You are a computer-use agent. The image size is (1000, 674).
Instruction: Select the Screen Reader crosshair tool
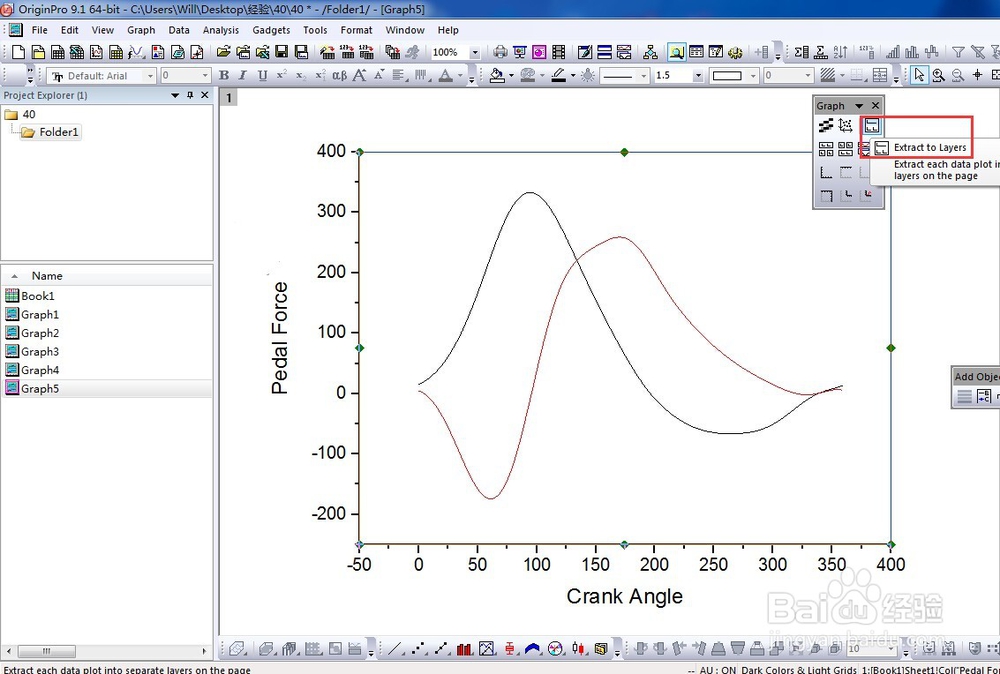pyautogui.click(x=977, y=75)
